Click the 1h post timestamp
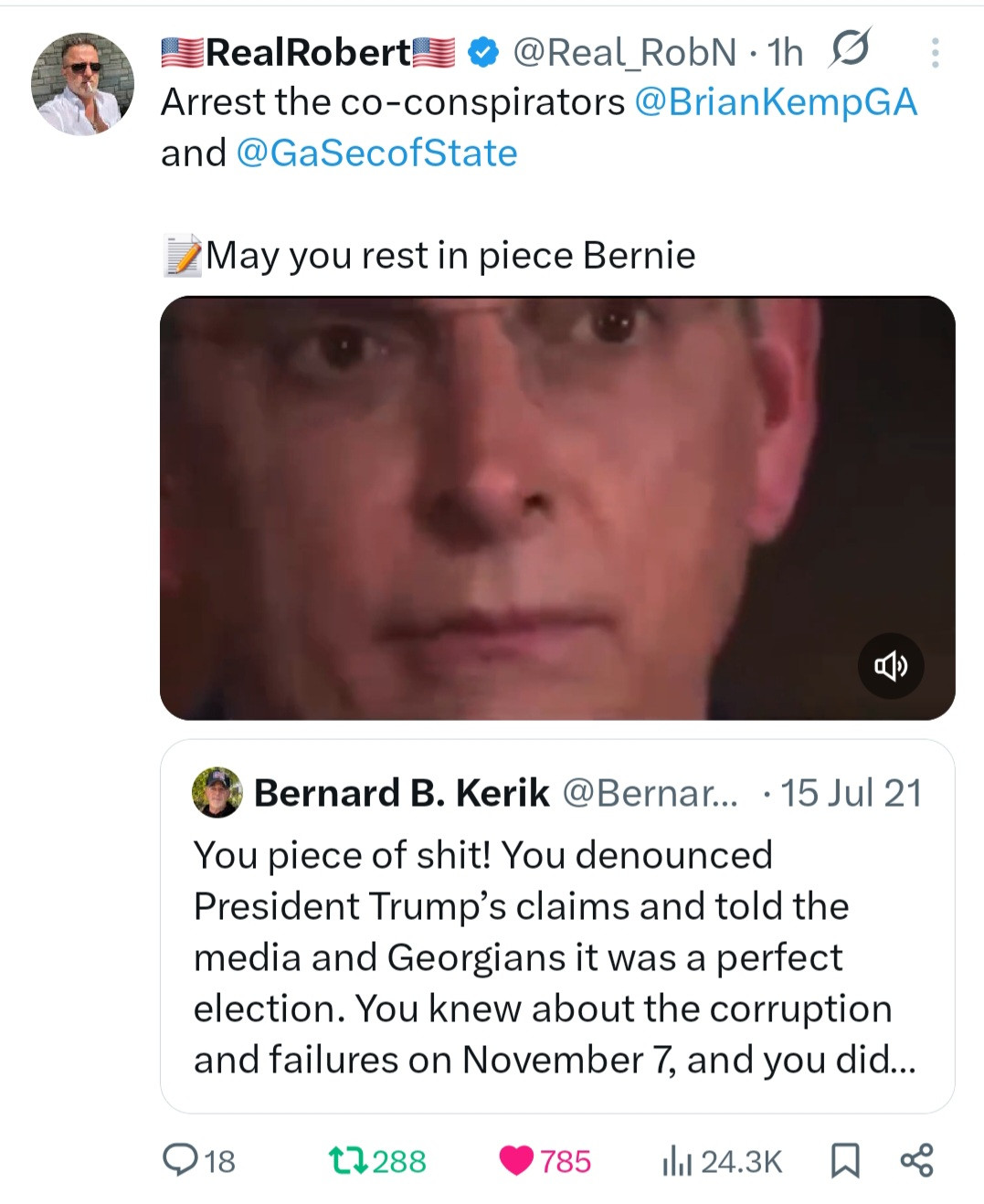The height and width of the screenshot is (1204, 984). (x=786, y=53)
